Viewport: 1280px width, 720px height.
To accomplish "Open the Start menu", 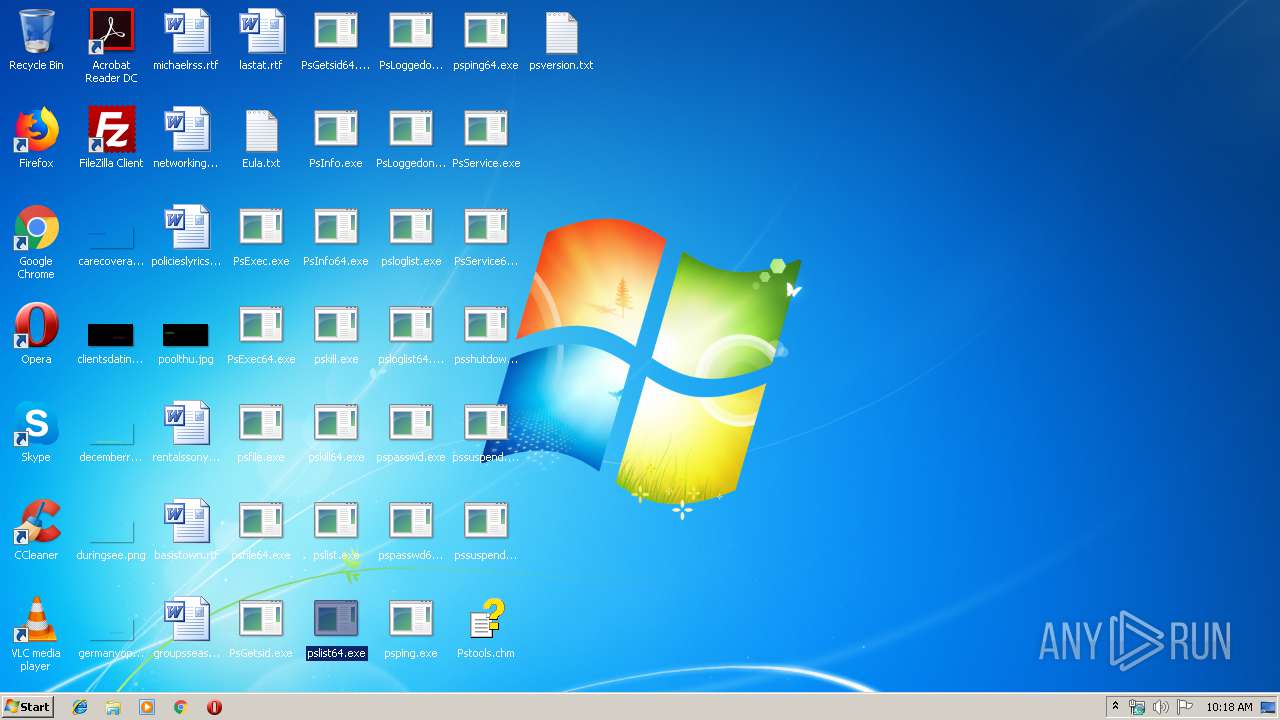I will tap(27, 707).
